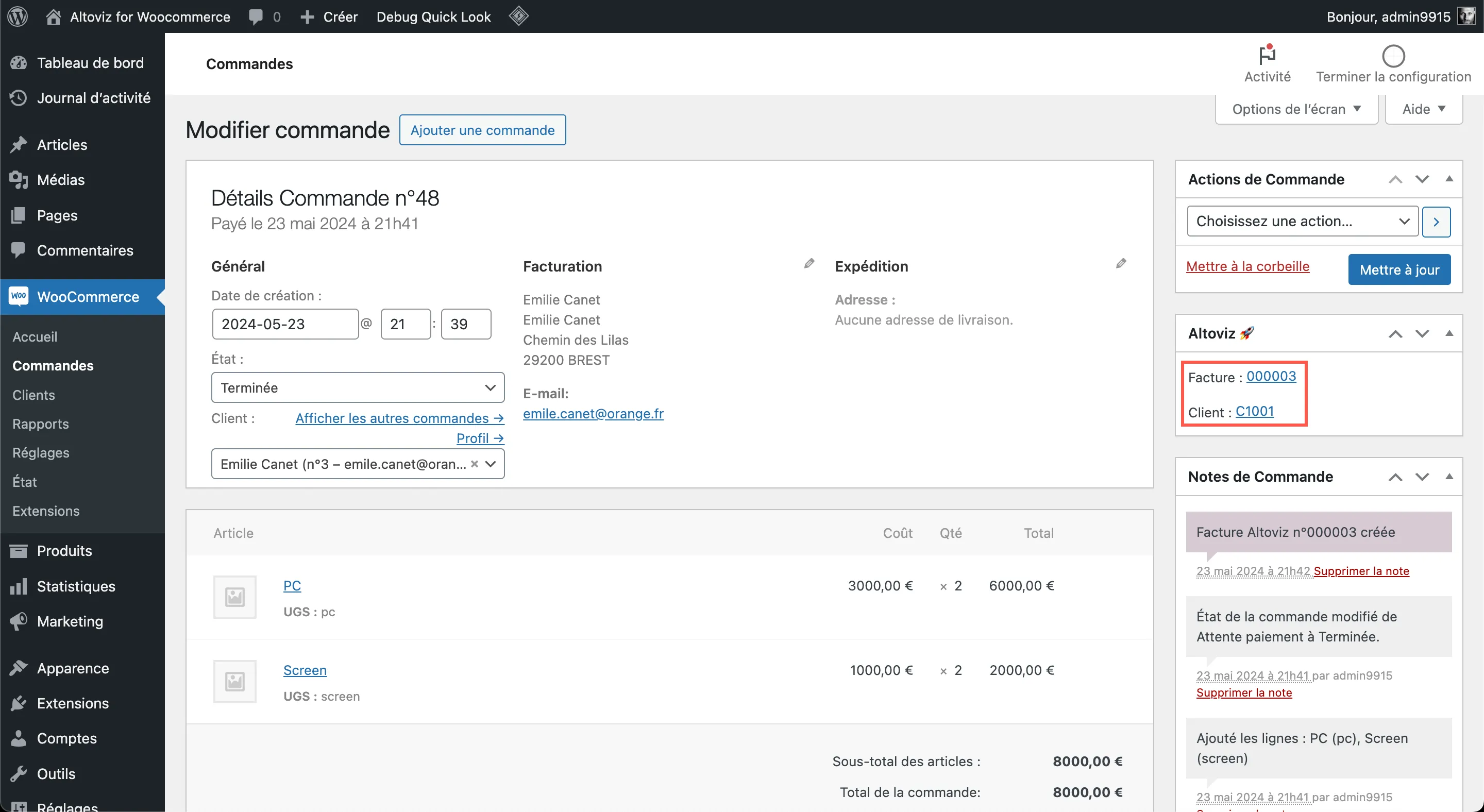Open the Choisissez une action dropdown
Viewport: 1484px width, 812px height.
pos(1303,221)
